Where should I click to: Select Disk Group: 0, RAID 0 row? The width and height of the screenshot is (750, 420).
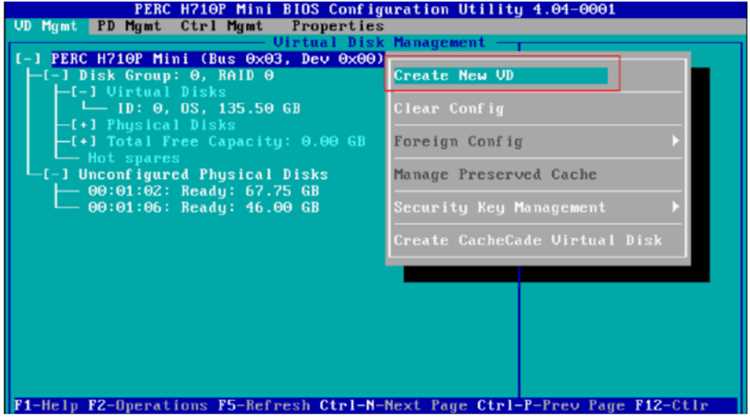176,76
